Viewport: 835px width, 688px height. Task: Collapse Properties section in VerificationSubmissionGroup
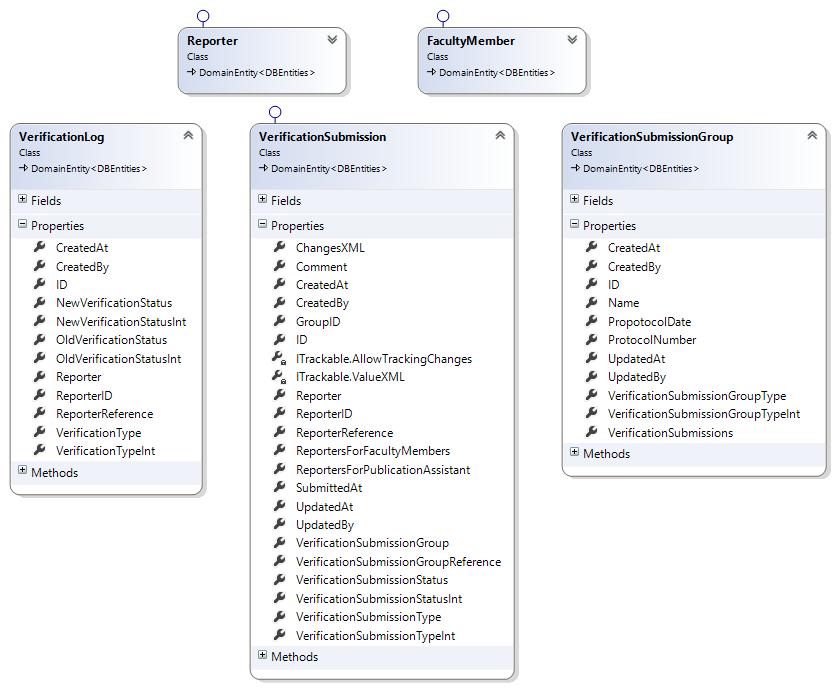[x=575, y=224]
